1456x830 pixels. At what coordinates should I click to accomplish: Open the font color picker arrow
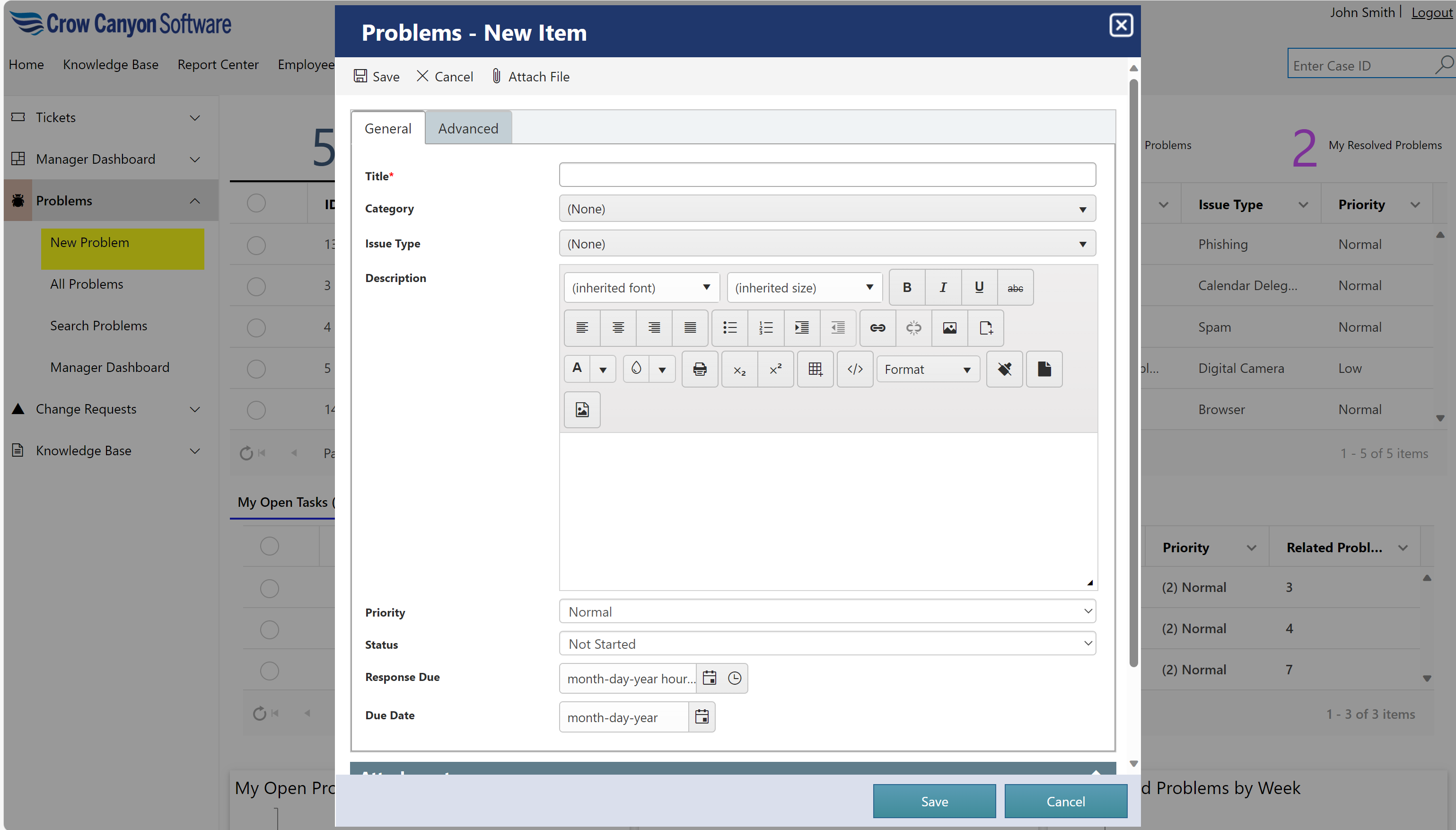pyautogui.click(x=603, y=370)
